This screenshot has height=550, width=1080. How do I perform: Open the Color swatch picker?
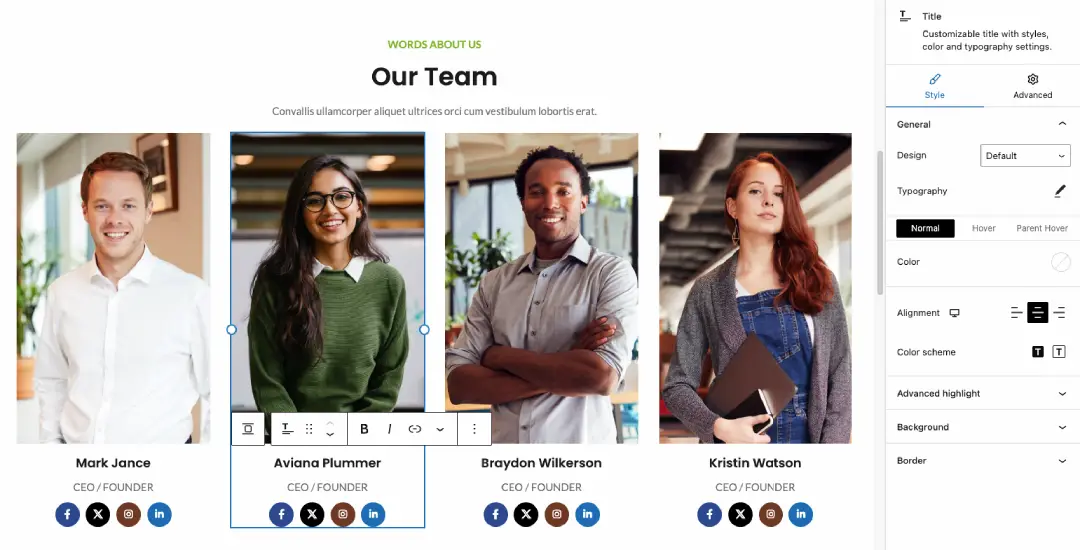pos(1061,262)
